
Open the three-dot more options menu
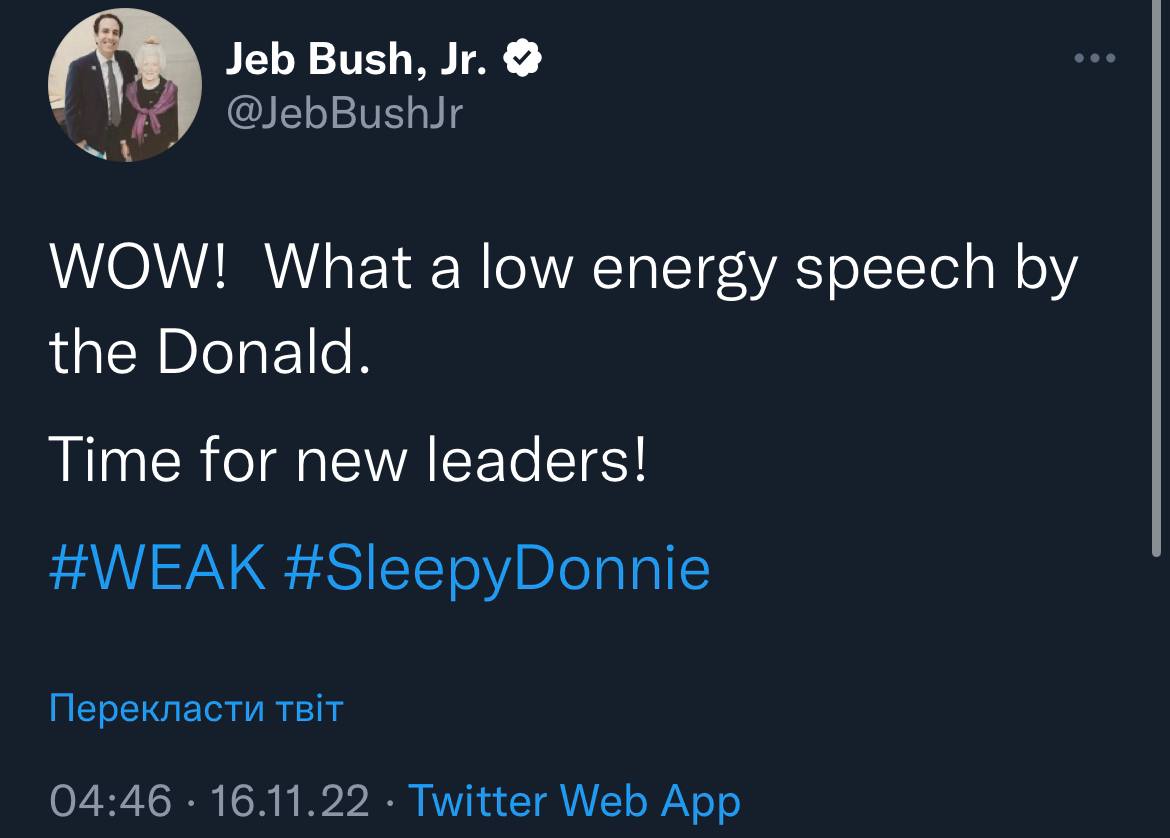(x=1094, y=58)
